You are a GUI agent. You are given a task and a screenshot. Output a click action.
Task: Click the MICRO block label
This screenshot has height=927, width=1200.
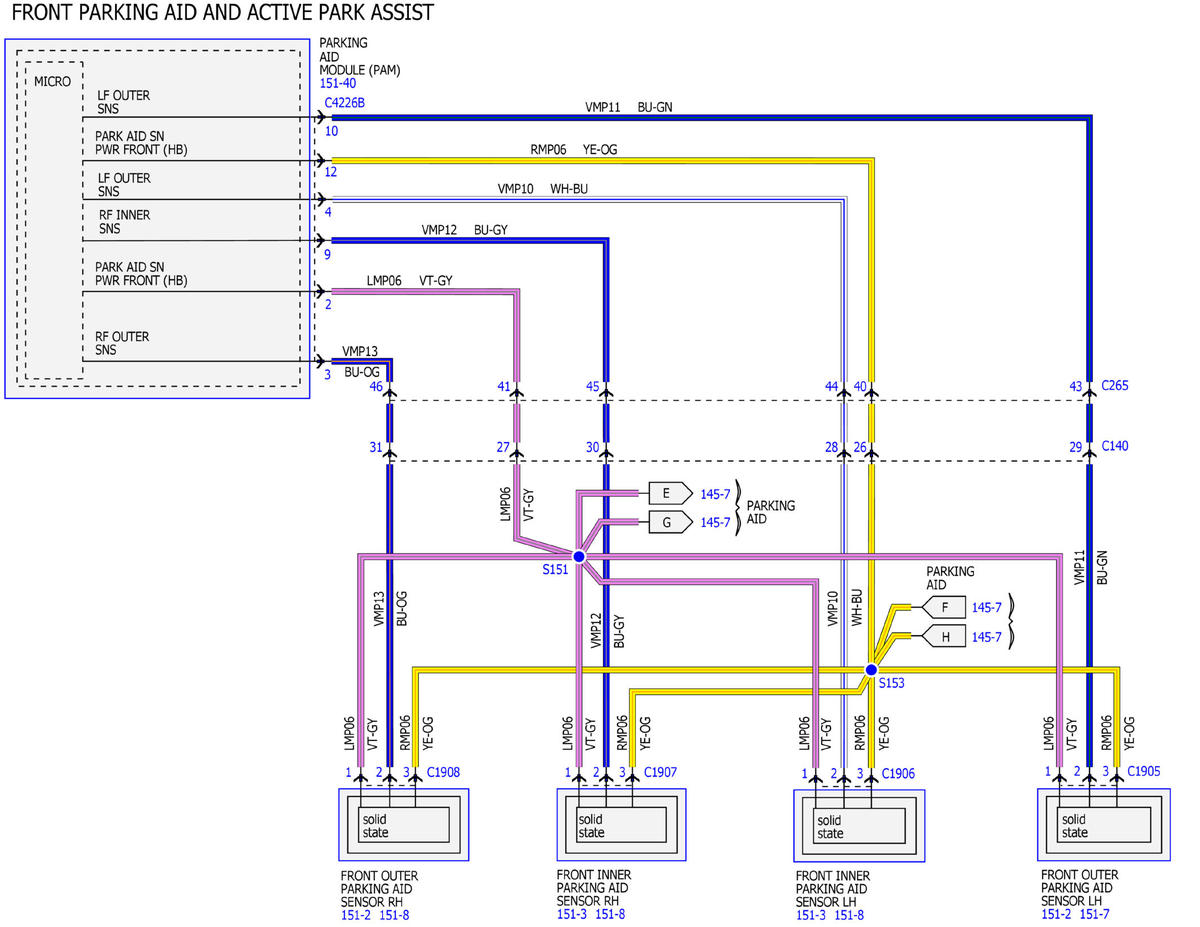click(x=52, y=81)
